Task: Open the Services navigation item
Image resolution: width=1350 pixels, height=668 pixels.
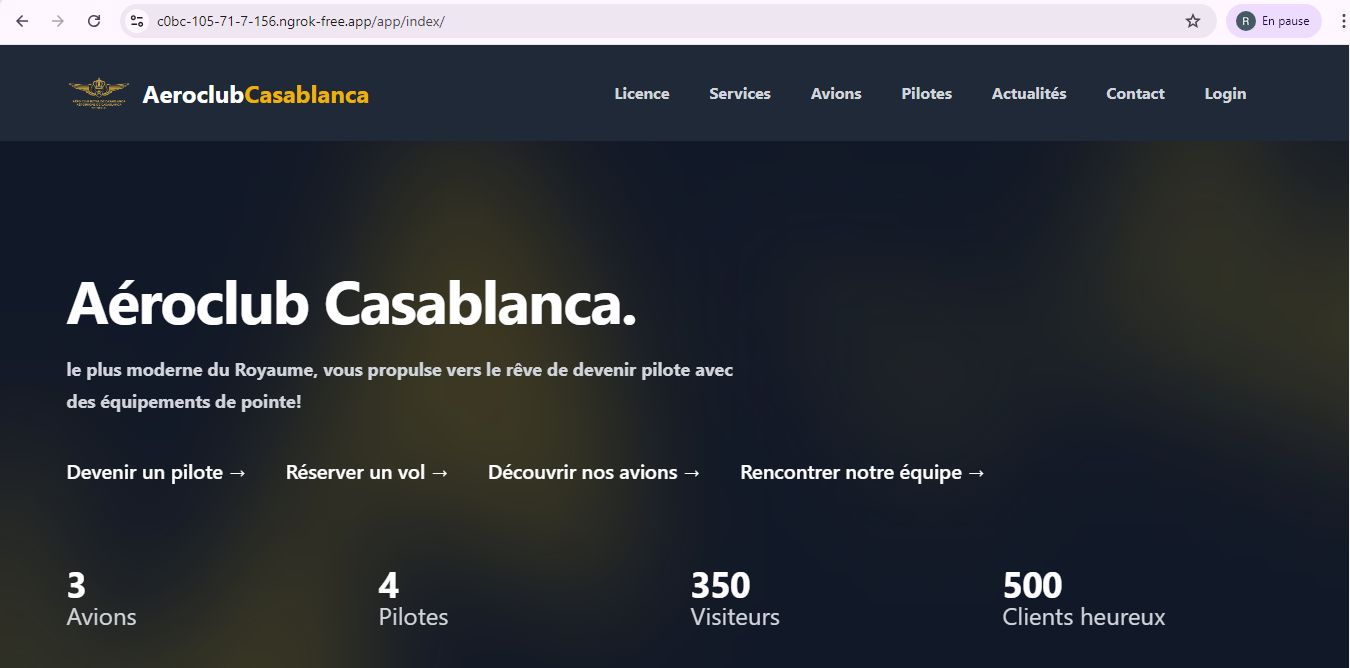Action: [740, 94]
